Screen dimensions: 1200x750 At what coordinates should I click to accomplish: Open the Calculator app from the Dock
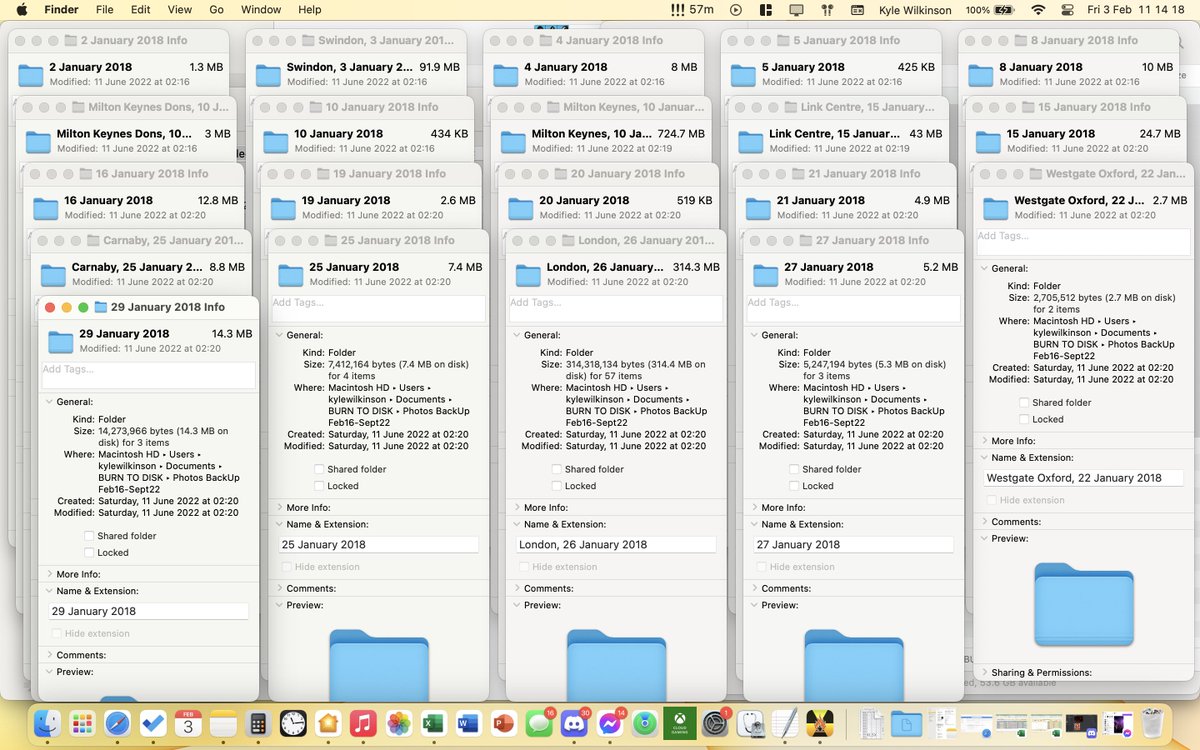coord(258,722)
